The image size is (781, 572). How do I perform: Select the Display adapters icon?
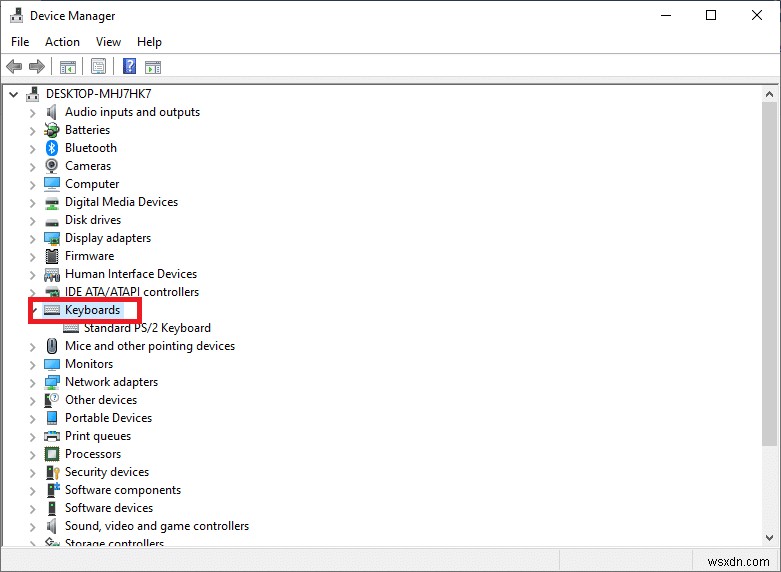point(52,238)
